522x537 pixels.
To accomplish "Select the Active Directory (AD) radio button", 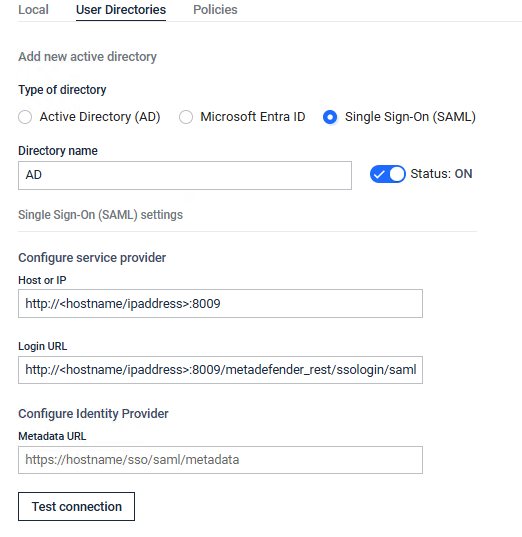I will [25, 117].
